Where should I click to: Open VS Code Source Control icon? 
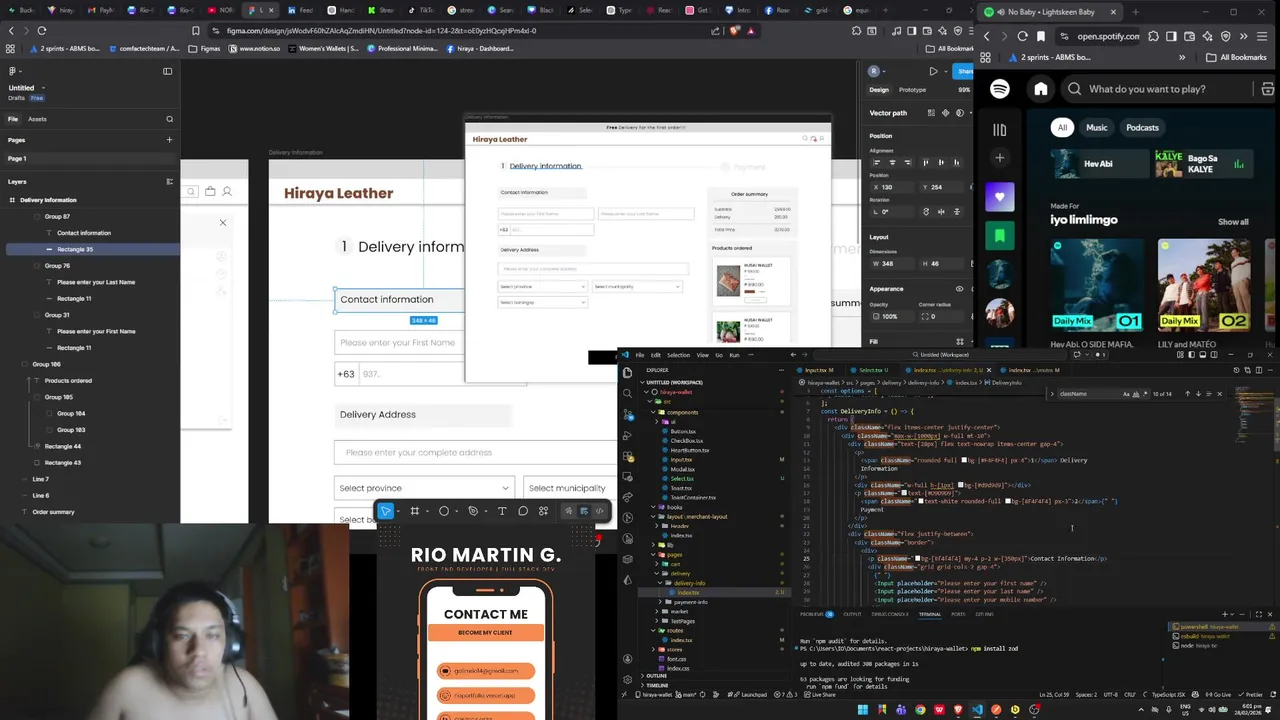[627, 415]
